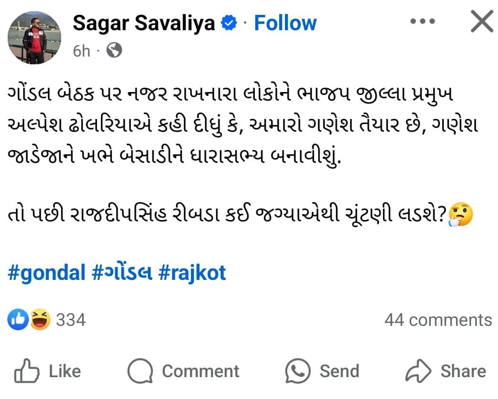Close the post with the X icon
498x399 pixels.
(x=482, y=21)
